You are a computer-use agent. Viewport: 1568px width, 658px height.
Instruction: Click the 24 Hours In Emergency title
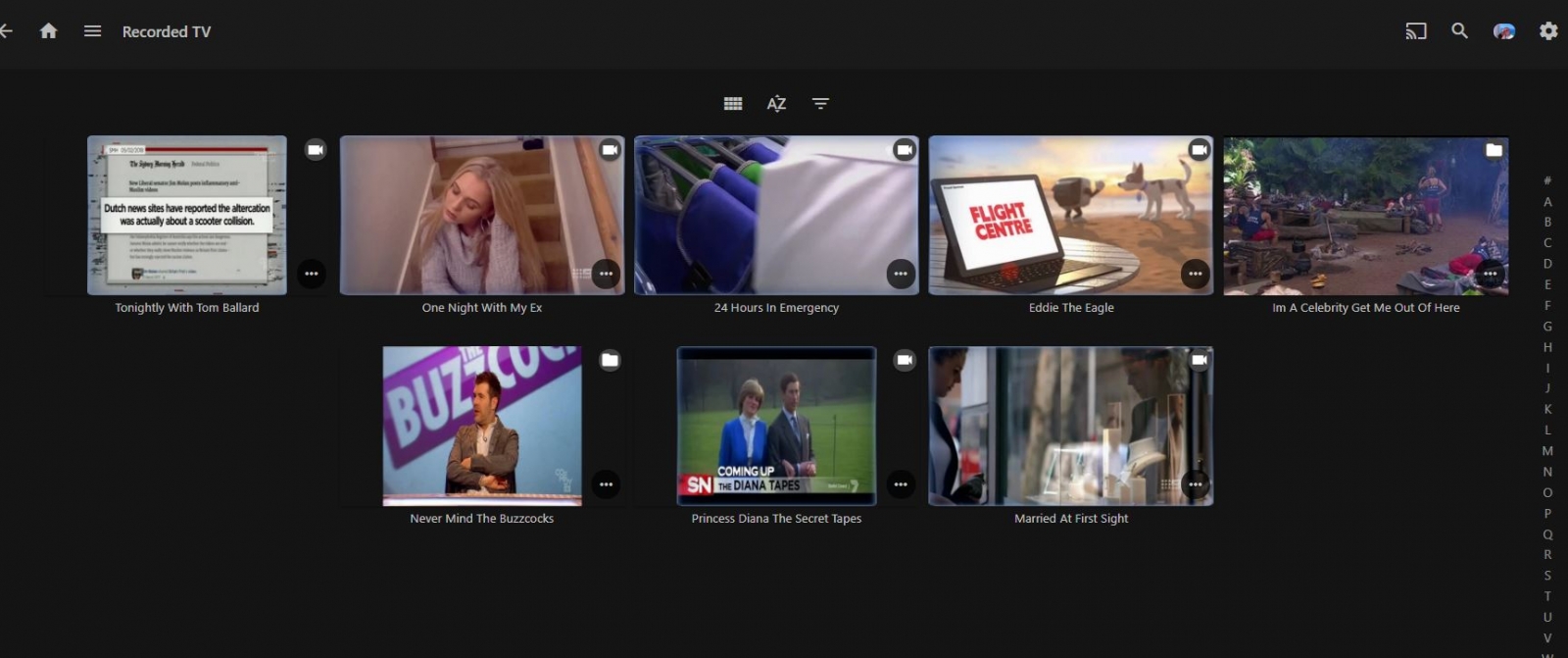776,308
